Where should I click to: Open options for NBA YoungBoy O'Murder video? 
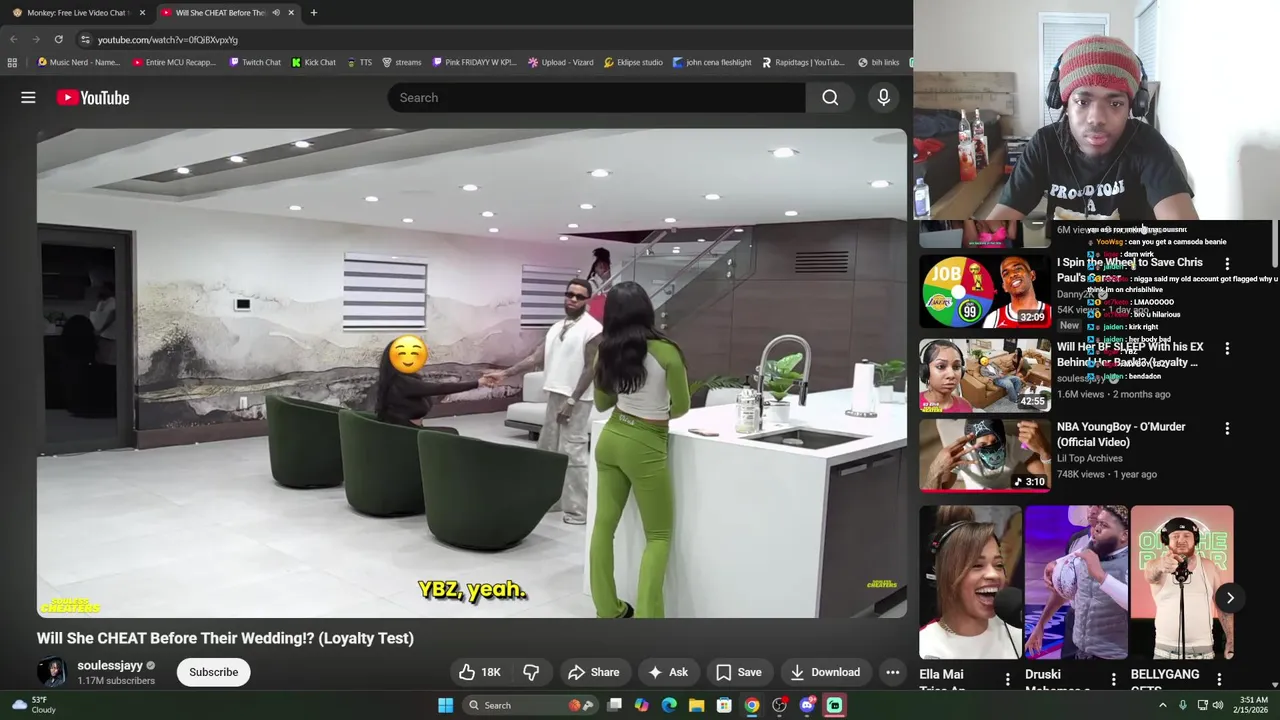point(1227,428)
